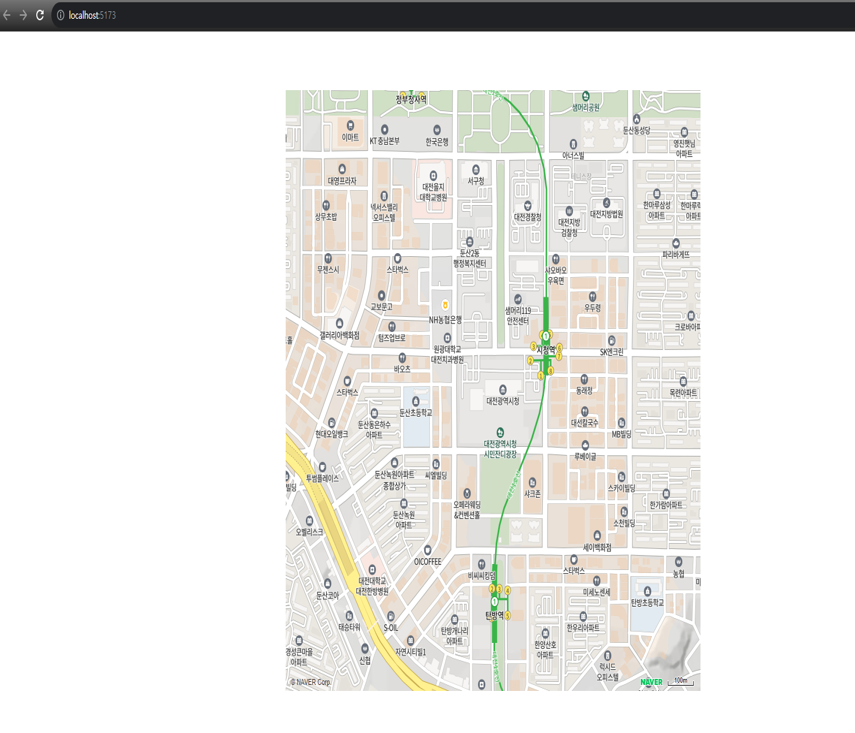Click the 원광대학교 대전치과병원 label
The image size is (855, 733).
(x=447, y=355)
